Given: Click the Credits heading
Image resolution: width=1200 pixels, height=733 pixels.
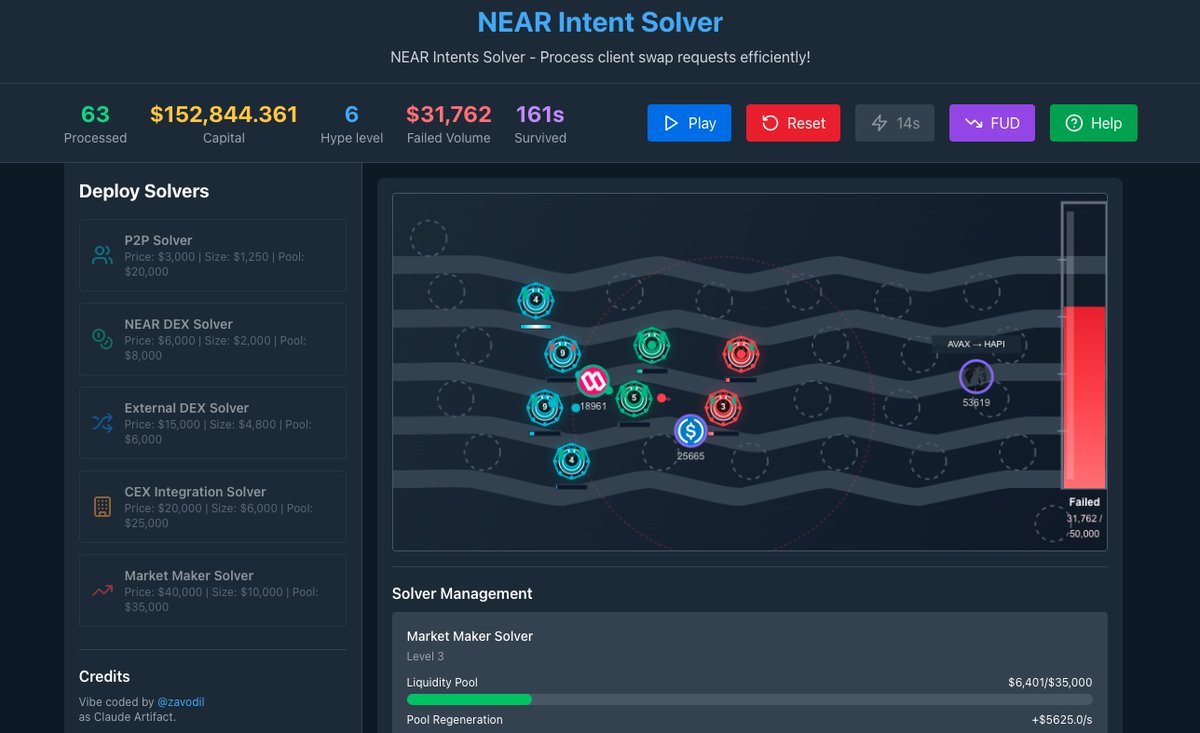Looking at the screenshot, I should point(104,676).
